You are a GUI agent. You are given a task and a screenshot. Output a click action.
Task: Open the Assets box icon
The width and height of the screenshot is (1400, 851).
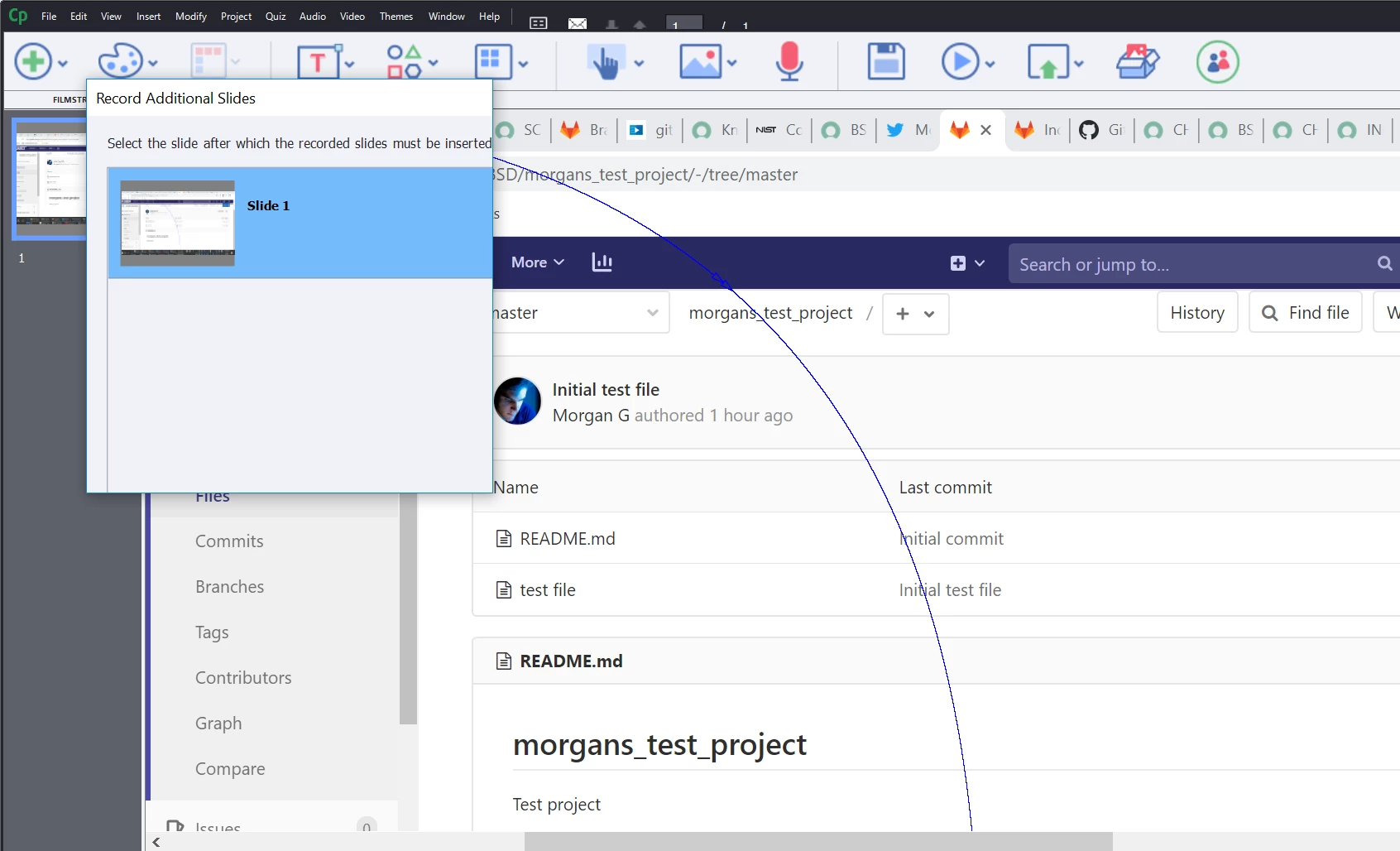pyautogui.click(x=1138, y=62)
